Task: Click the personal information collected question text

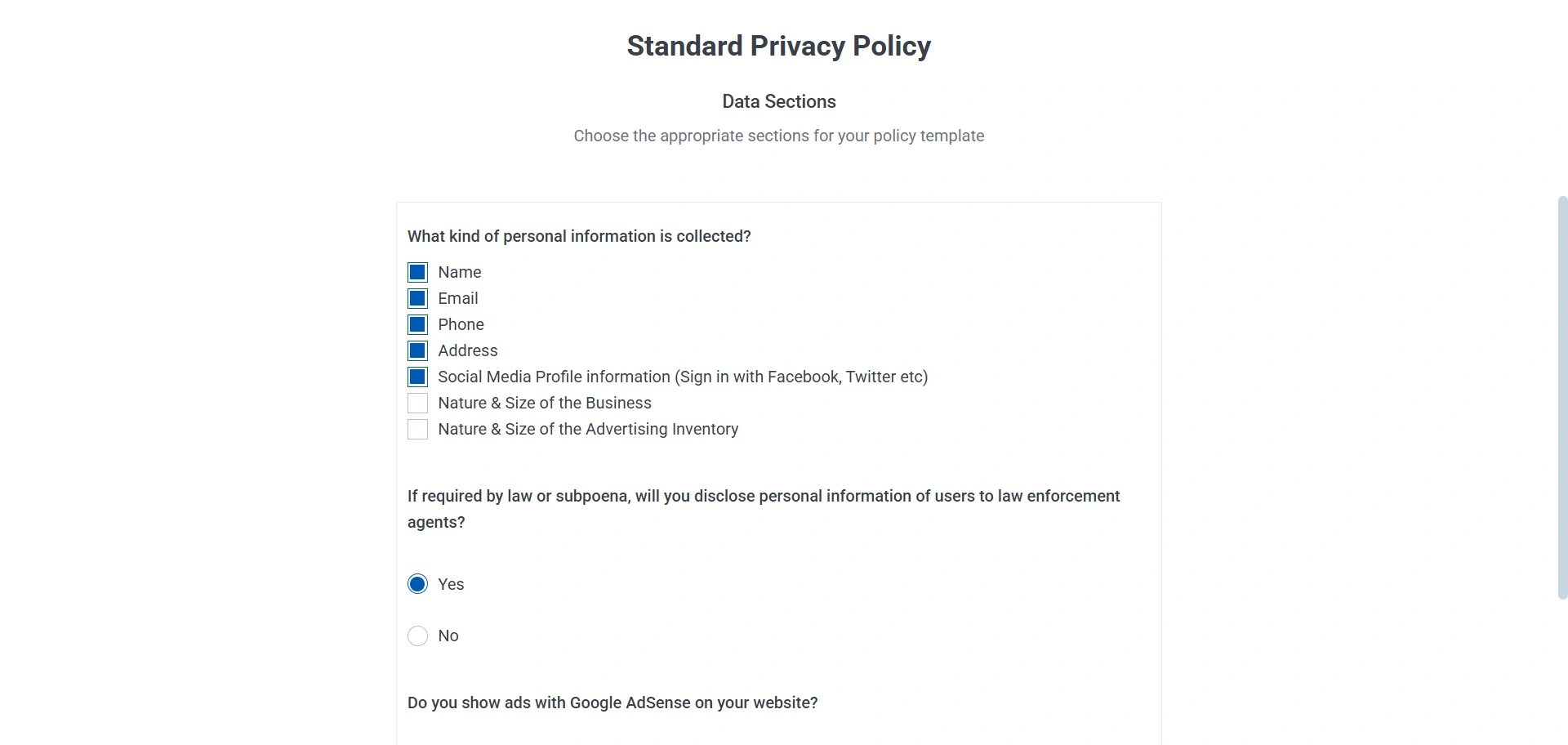Action: click(578, 236)
